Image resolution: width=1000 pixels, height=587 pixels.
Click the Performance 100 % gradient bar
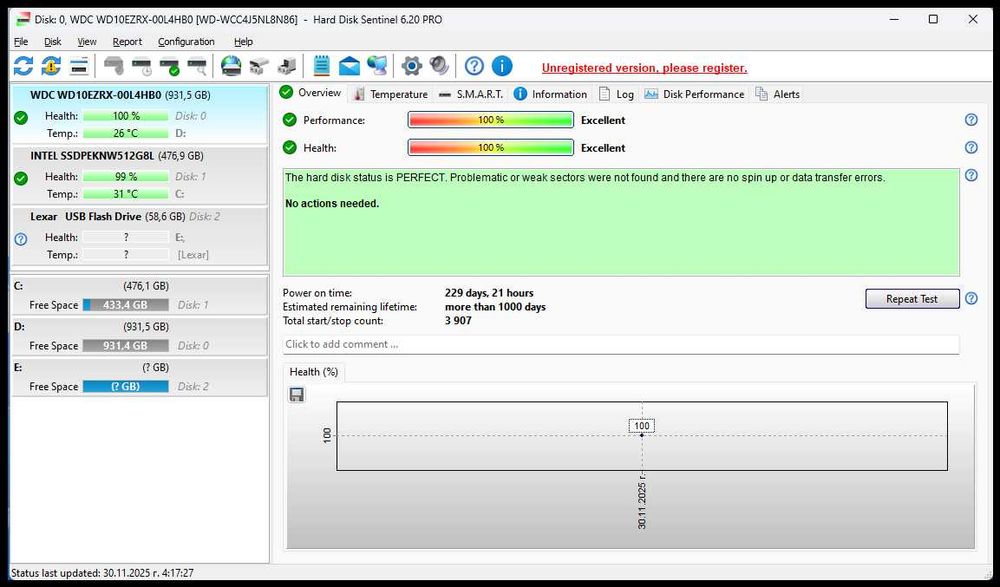pyautogui.click(x=490, y=120)
